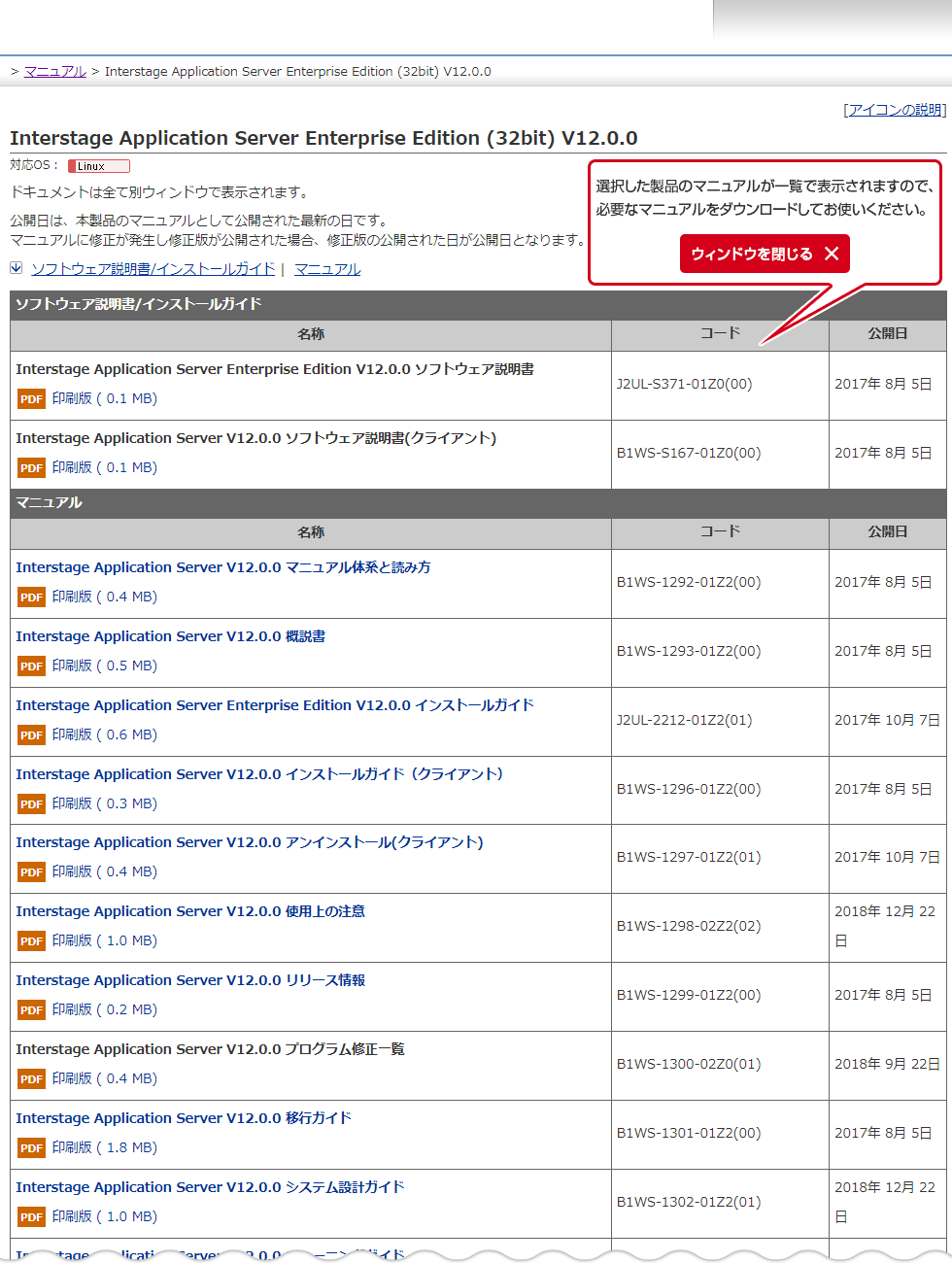Viewport: 952px width, 1263px height.
Task: Close the popup with ウィンドウを閉じる button
Action: [x=765, y=254]
